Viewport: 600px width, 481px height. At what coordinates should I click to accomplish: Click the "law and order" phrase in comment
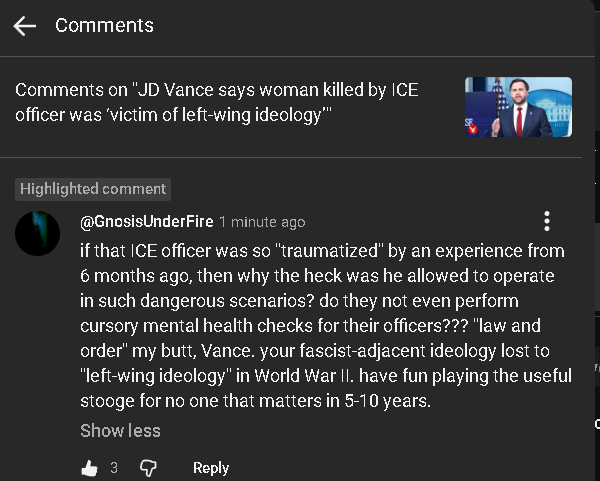pos(530,326)
